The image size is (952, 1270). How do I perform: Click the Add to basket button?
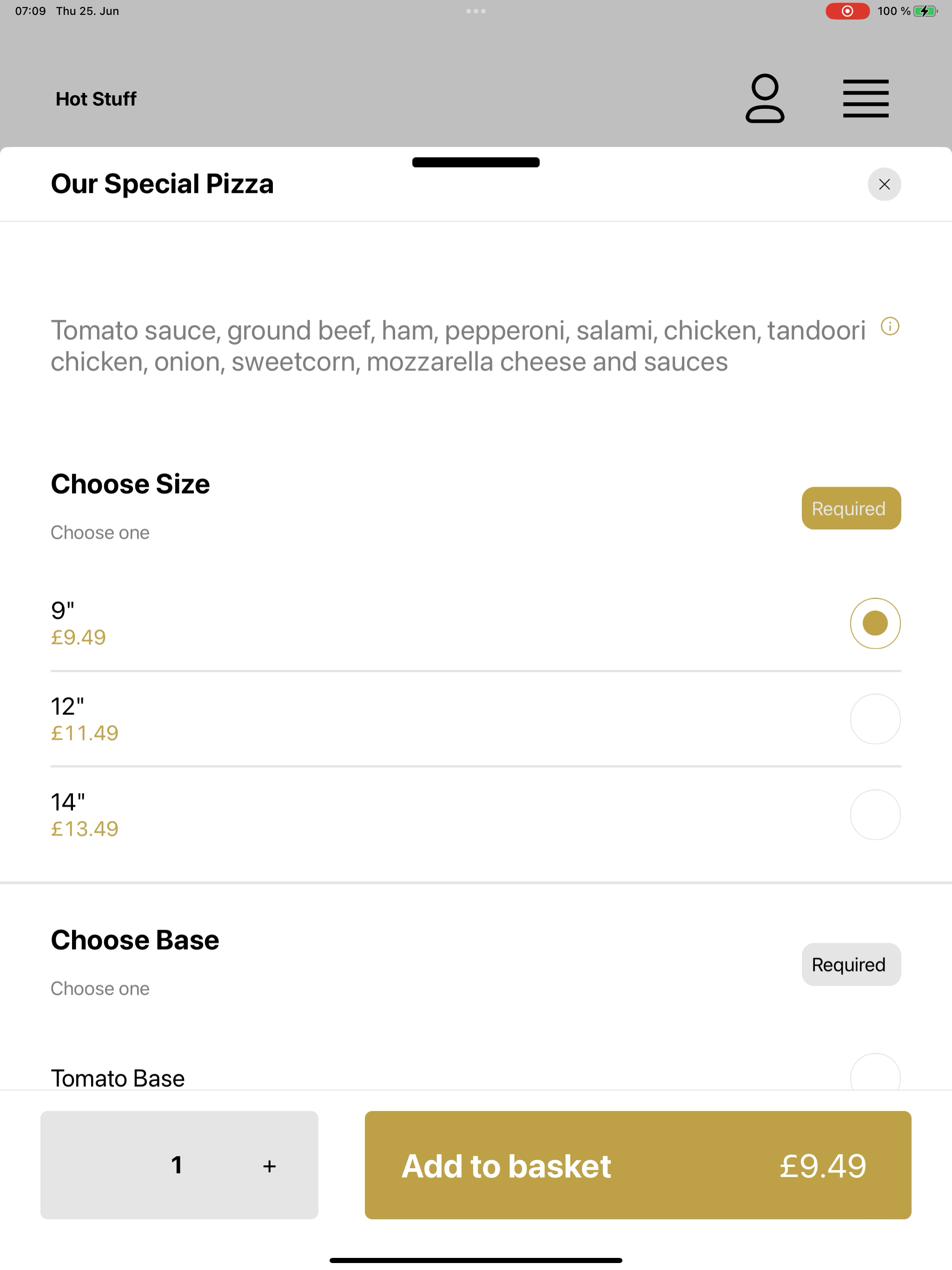click(x=637, y=1165)
